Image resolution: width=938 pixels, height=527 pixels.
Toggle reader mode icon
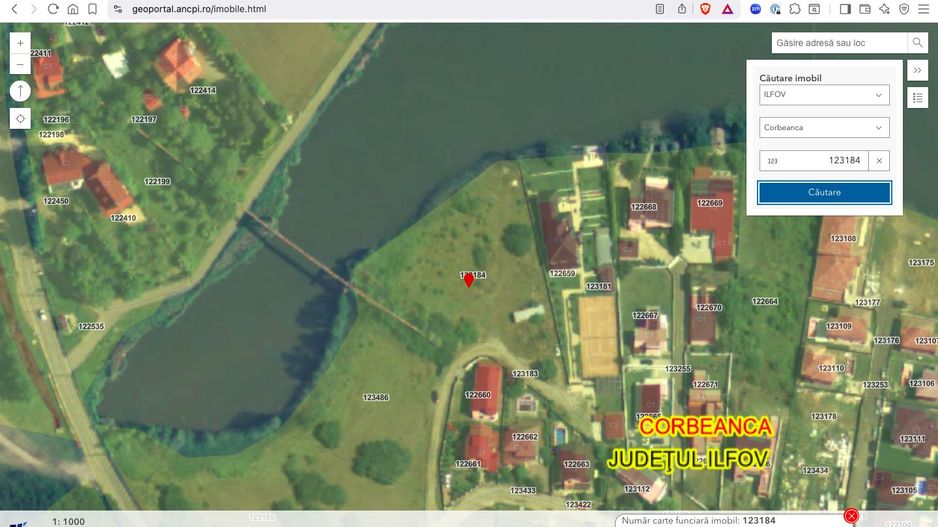[660, 9]
